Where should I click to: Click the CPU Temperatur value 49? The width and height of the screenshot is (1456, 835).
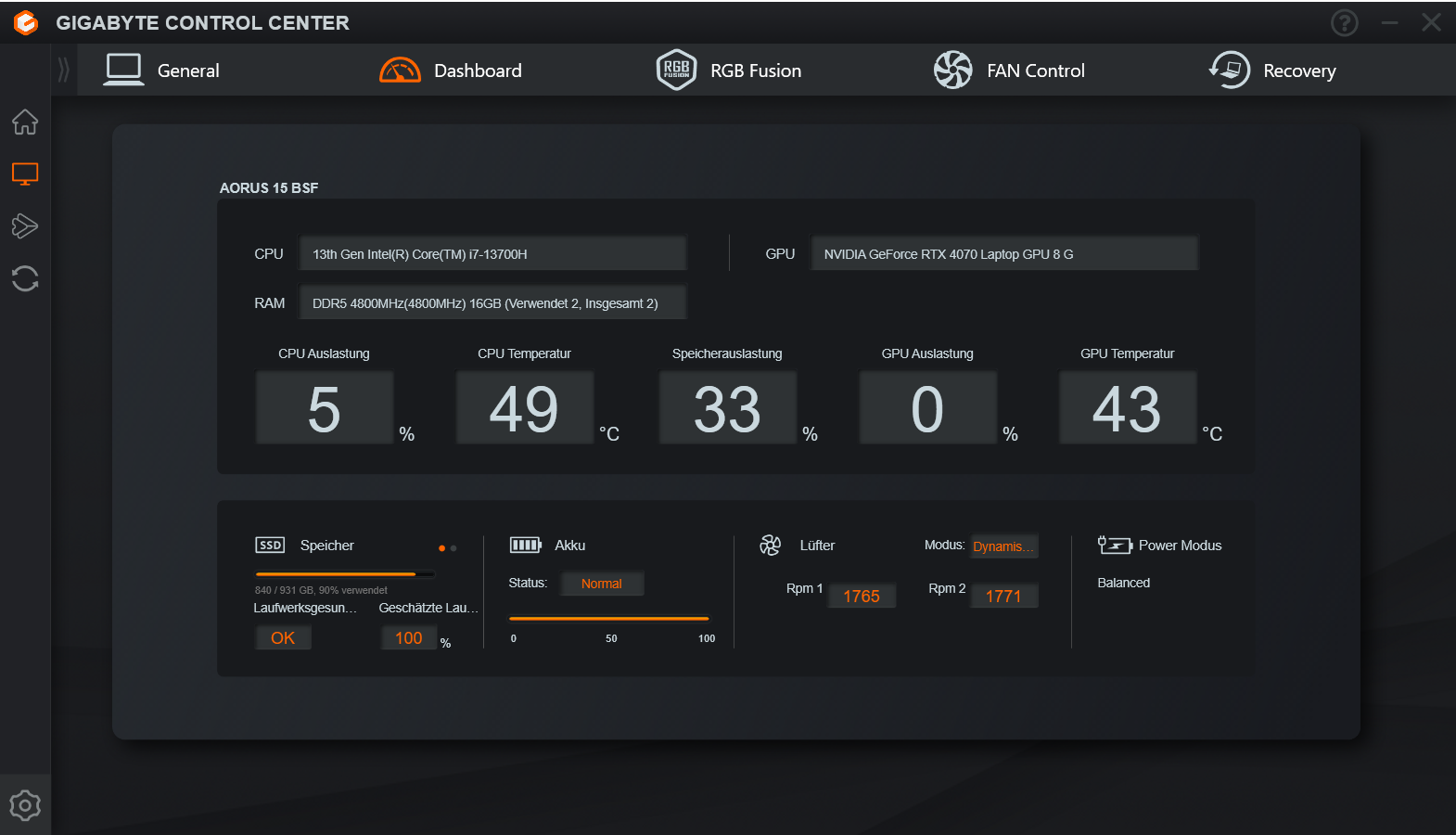point(525,408)
